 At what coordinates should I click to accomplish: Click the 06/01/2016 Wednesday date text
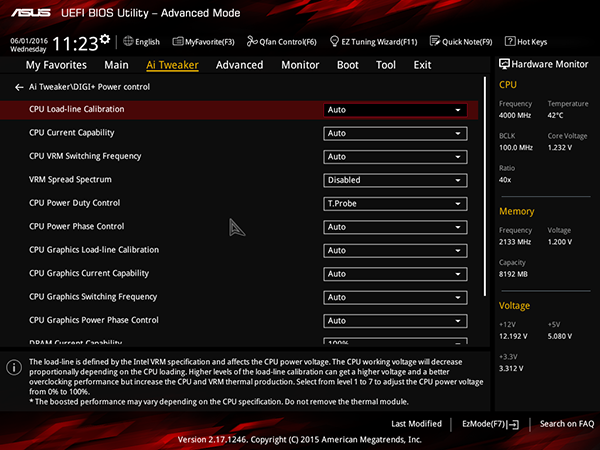[29, 45]
